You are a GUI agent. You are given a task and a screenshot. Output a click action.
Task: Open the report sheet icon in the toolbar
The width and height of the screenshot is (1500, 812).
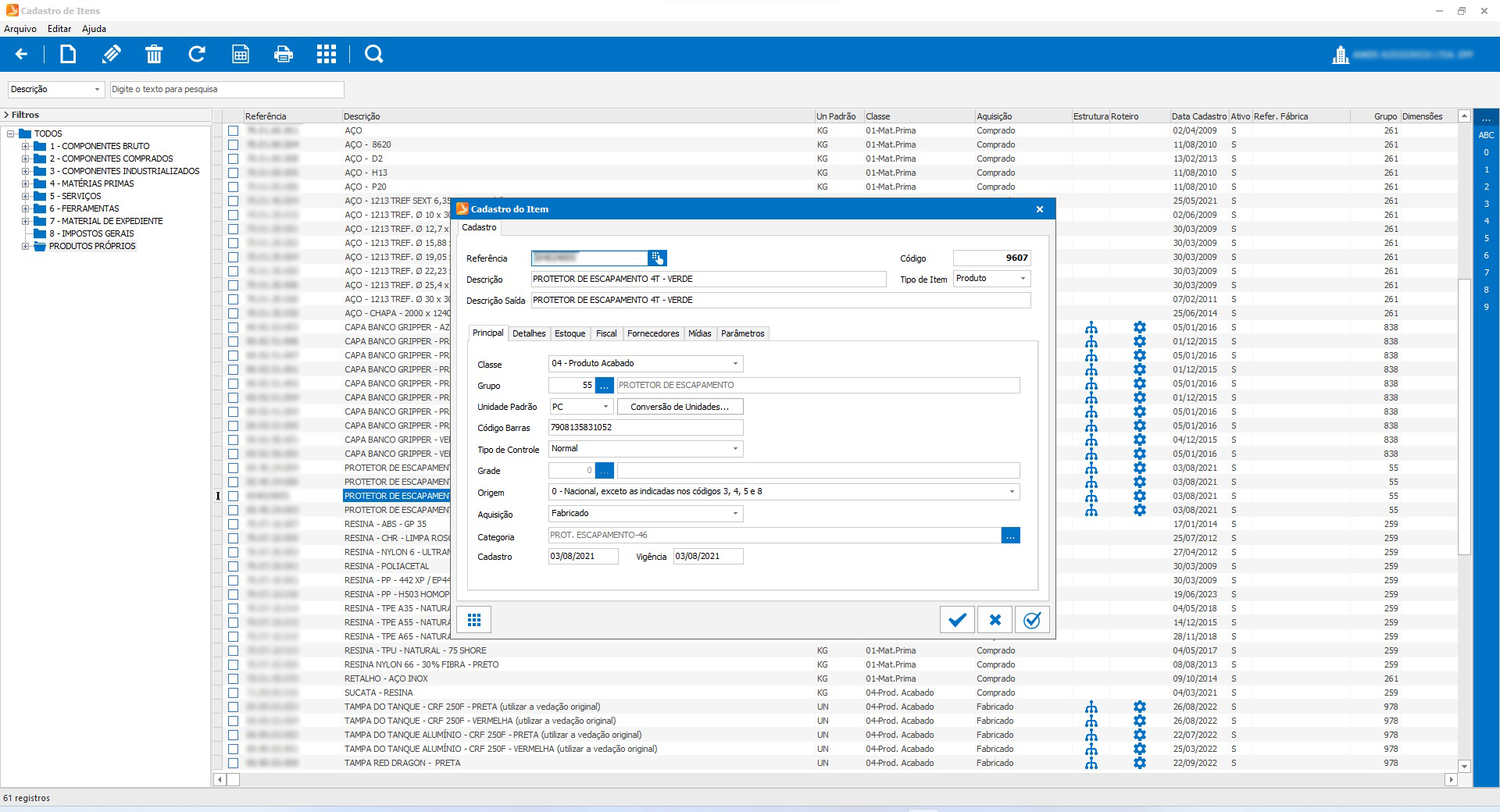click(x=241, y=54)
